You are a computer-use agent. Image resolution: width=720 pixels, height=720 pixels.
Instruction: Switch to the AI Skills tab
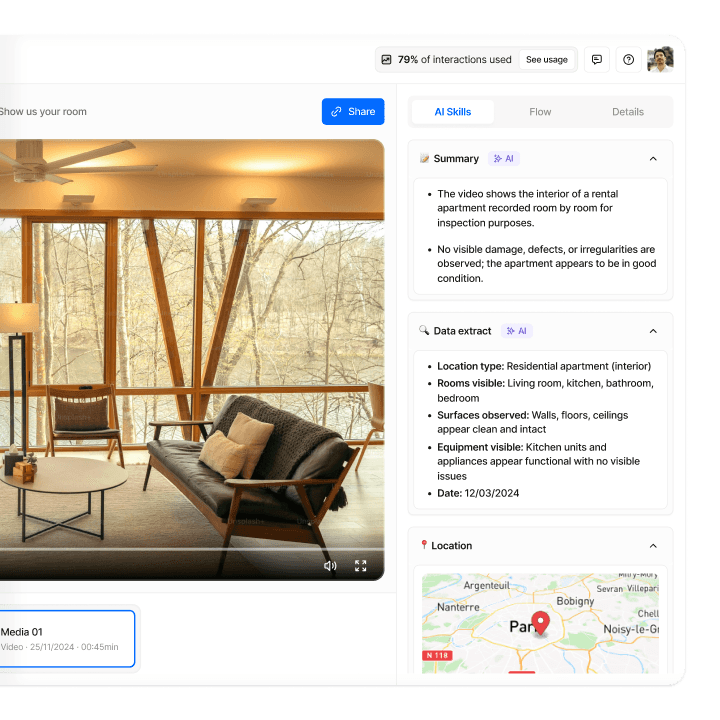click(x=453, y=112)
